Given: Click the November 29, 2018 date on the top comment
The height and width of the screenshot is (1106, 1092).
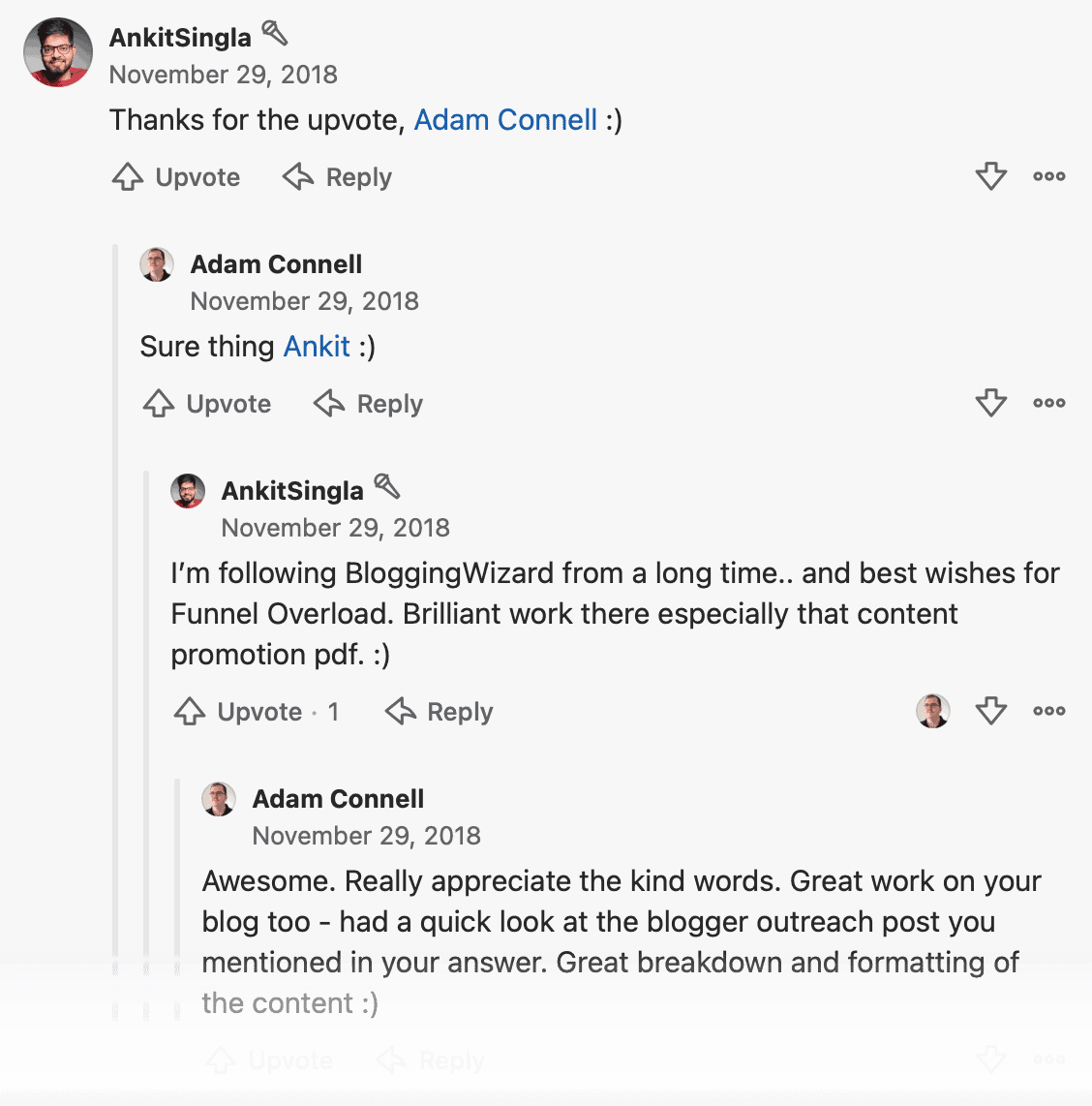Looking at the screenshot, I should 225,75.
